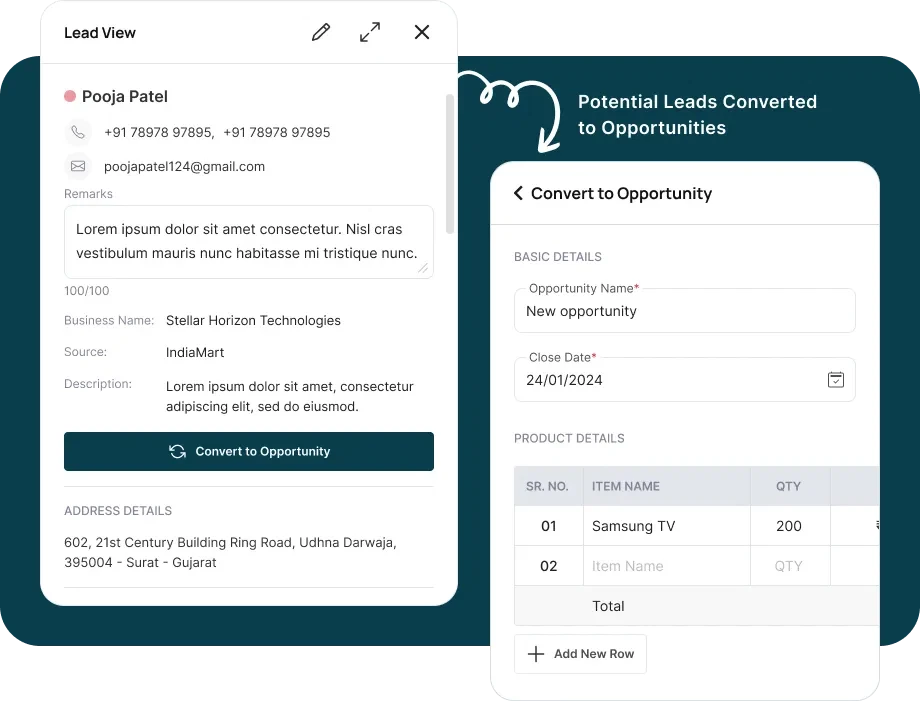This screenshot has height=702, width=920.
Task: Click the quantity 200 cell
Action: pyautogui.click(x=789, y=526)
